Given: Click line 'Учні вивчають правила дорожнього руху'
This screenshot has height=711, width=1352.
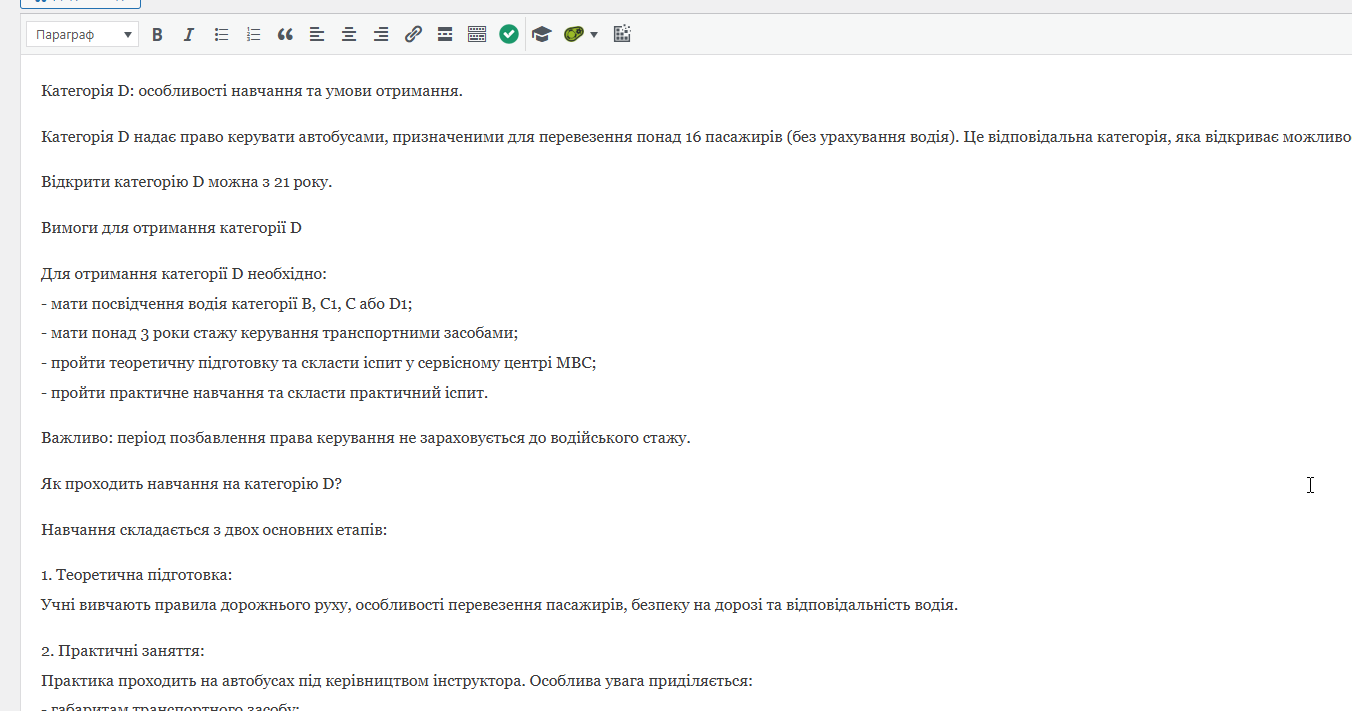Looking at the screenshot, I should tap(499, 605).
